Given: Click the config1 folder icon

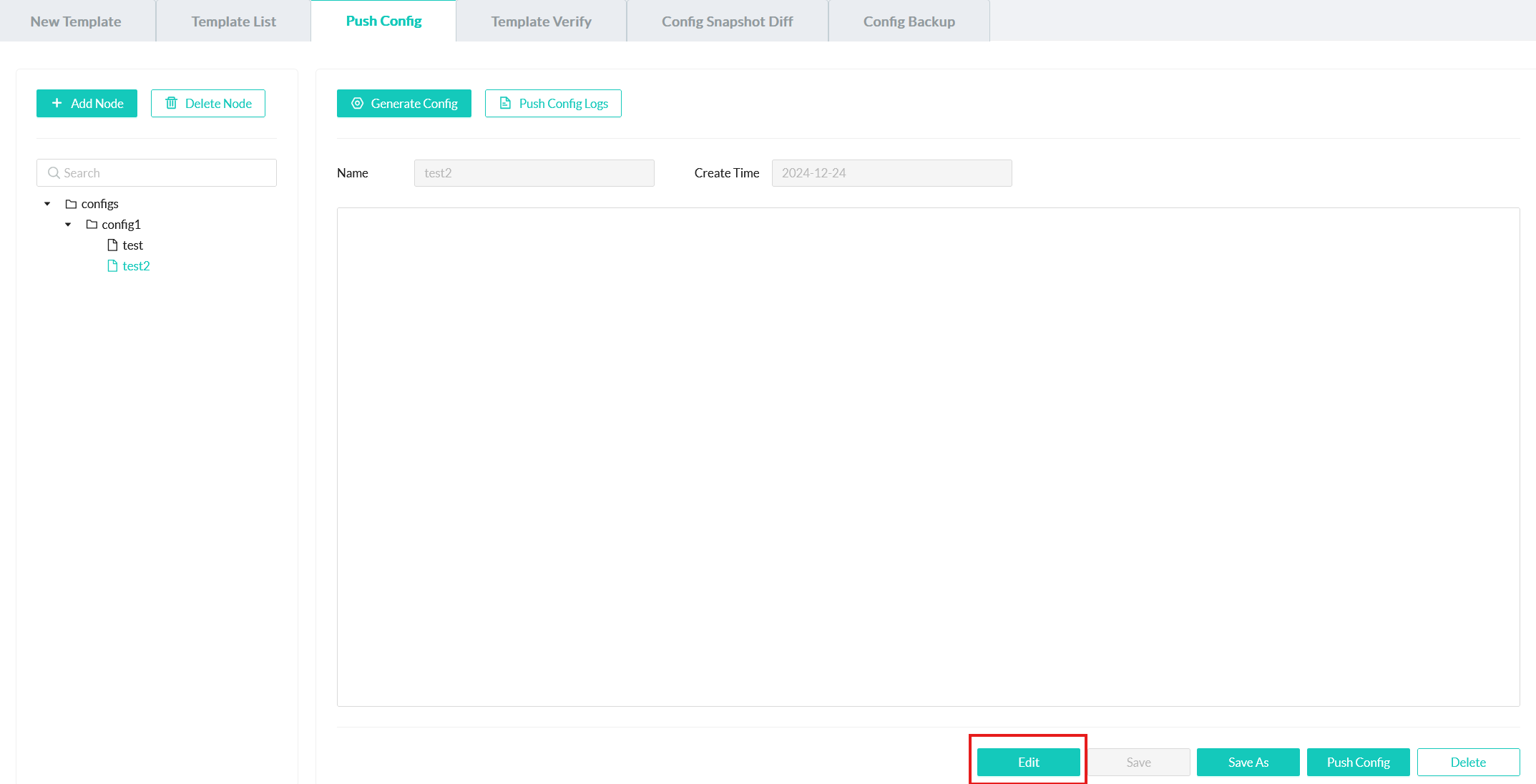Looking at the screenshot, I should pyautogui.click(x=92, y=225).
